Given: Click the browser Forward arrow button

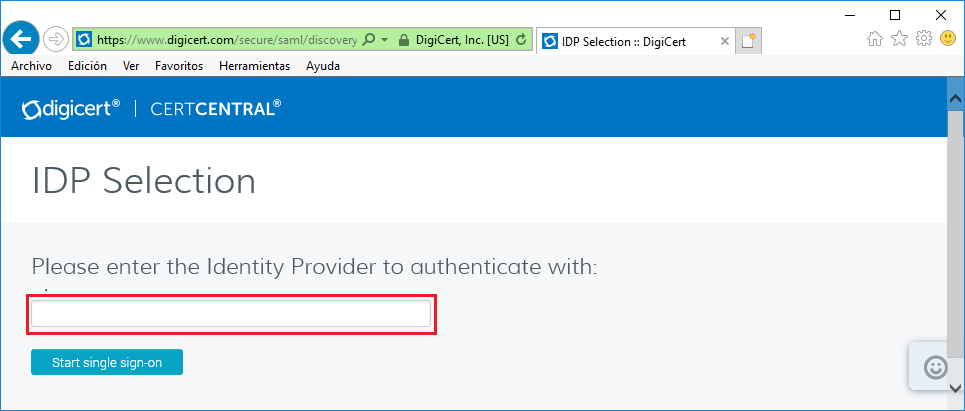Looking at the screenshot, I should [x=56, y=40].
